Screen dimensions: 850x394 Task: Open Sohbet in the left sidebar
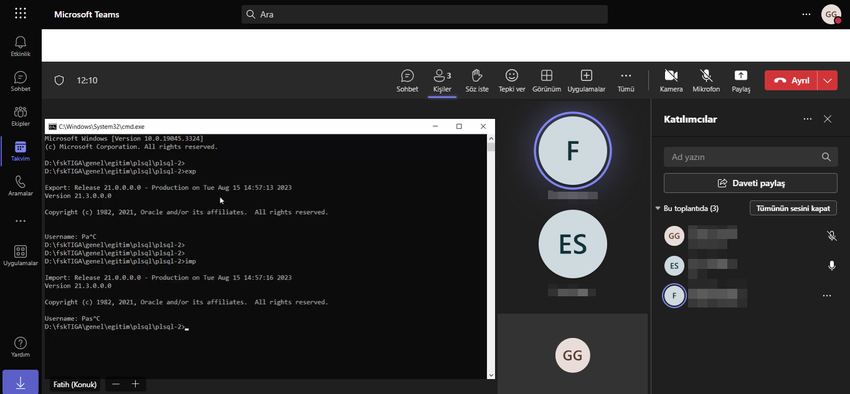click(21, 81)
